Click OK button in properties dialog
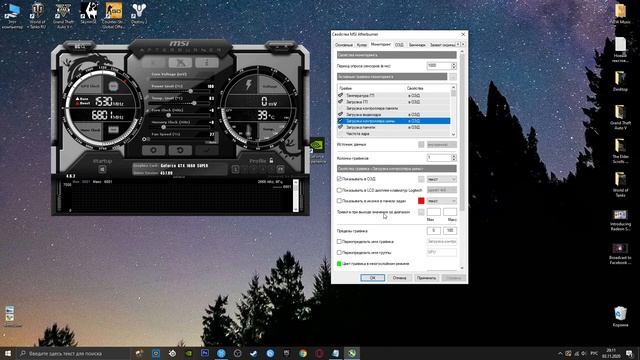This screenshot has height=360, width=640. (x=373, y=278)
